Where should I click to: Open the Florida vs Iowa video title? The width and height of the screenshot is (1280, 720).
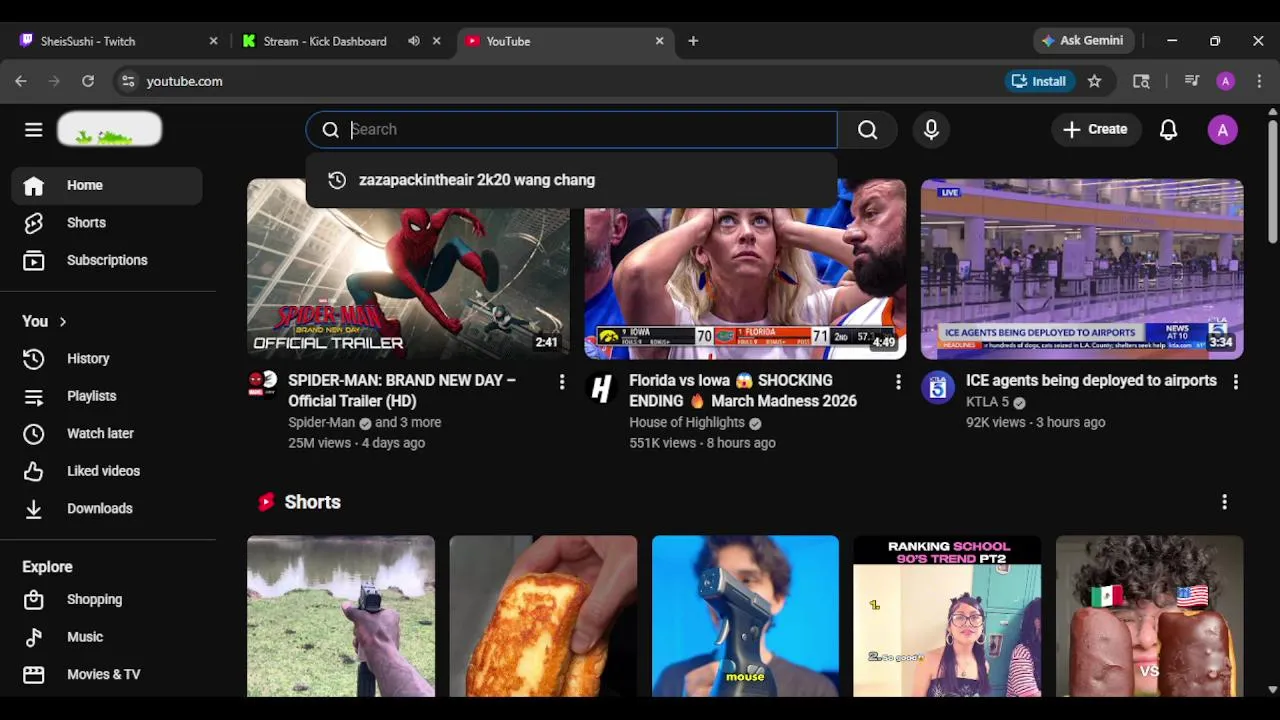coord(743,391)
